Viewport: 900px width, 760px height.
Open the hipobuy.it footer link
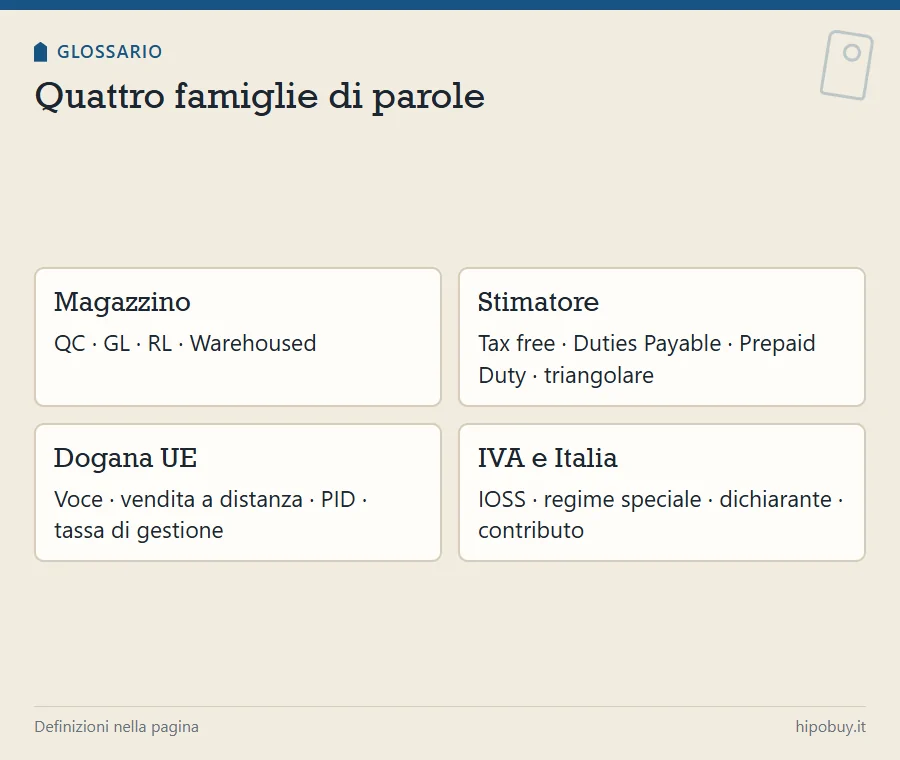[831, 727]
